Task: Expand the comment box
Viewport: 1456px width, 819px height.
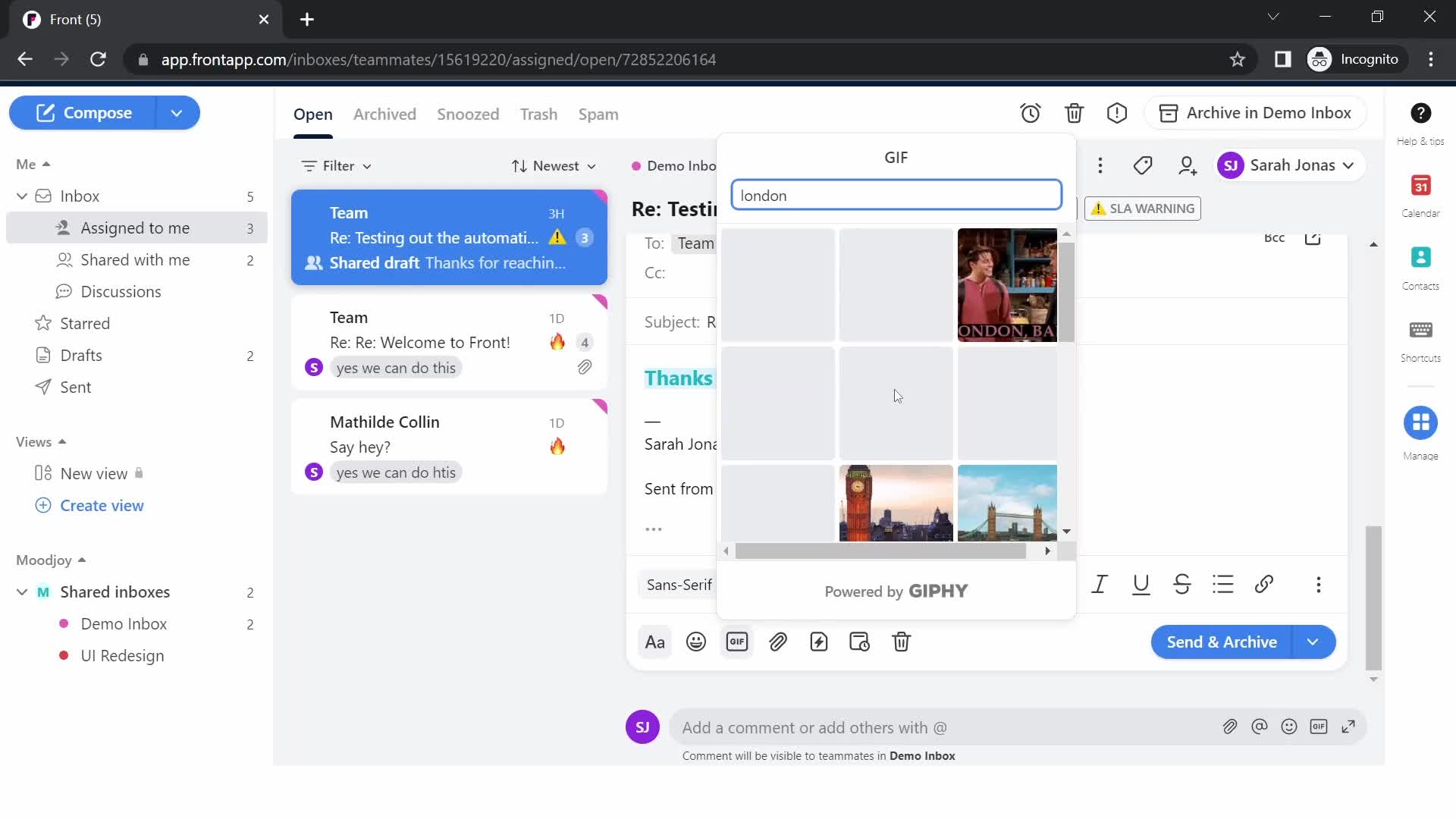Action: [x=1348, y=727]
